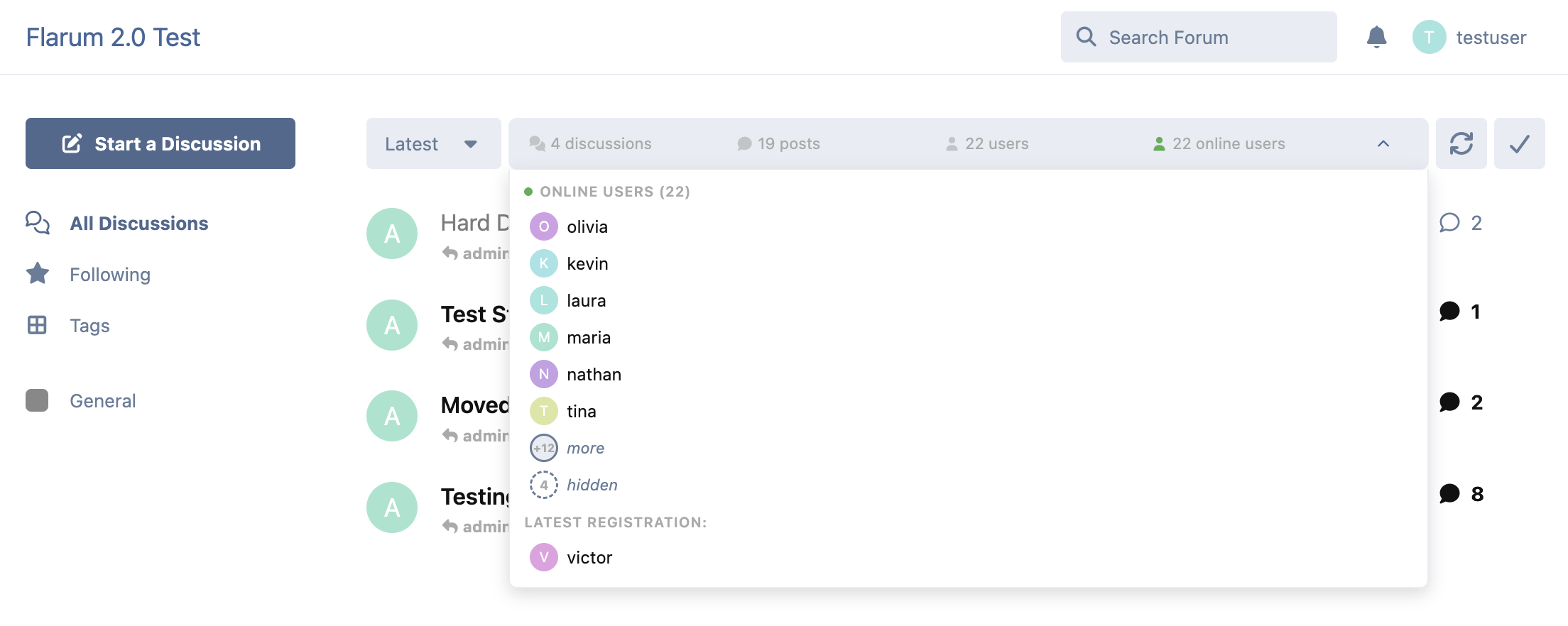
Task: Open the Flarum 2.0 Test home link
Action: pyautogui.click(x=113, y=37)
